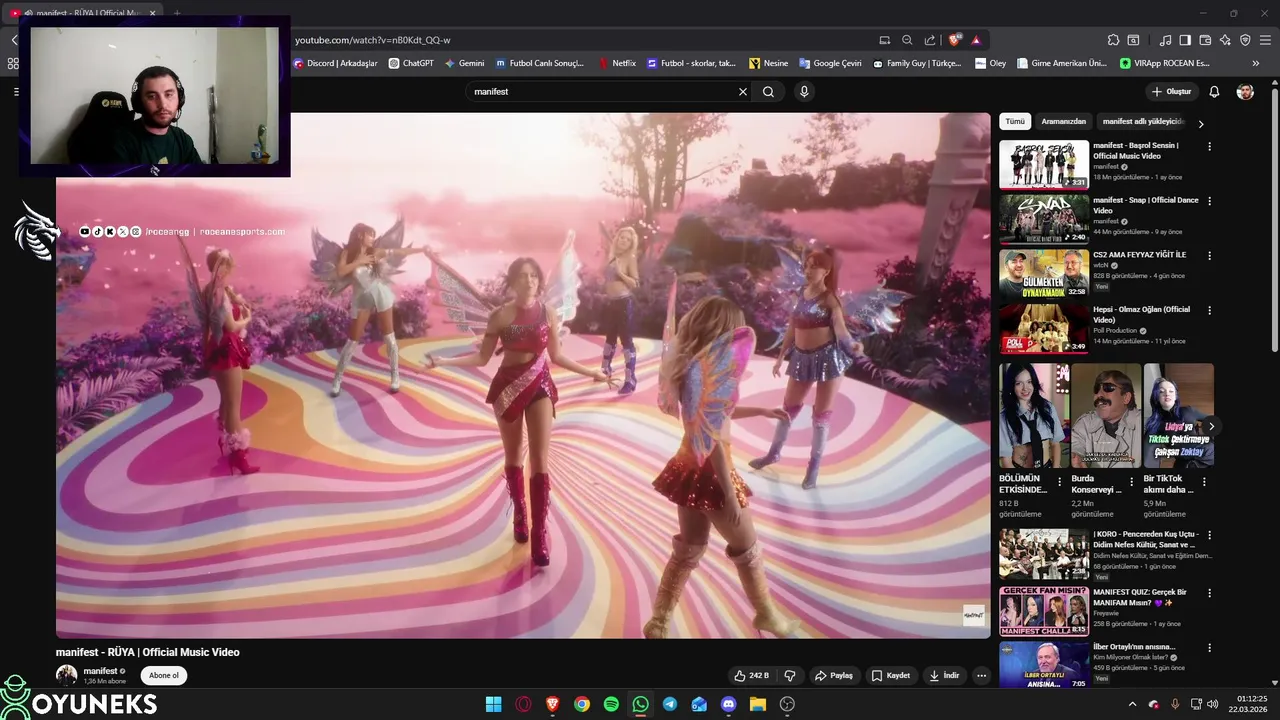The height and width of the screenshot is (720, 1280).
Task: Clear the search text with the X
Action: pyautogui.click(x=743, y=91)
